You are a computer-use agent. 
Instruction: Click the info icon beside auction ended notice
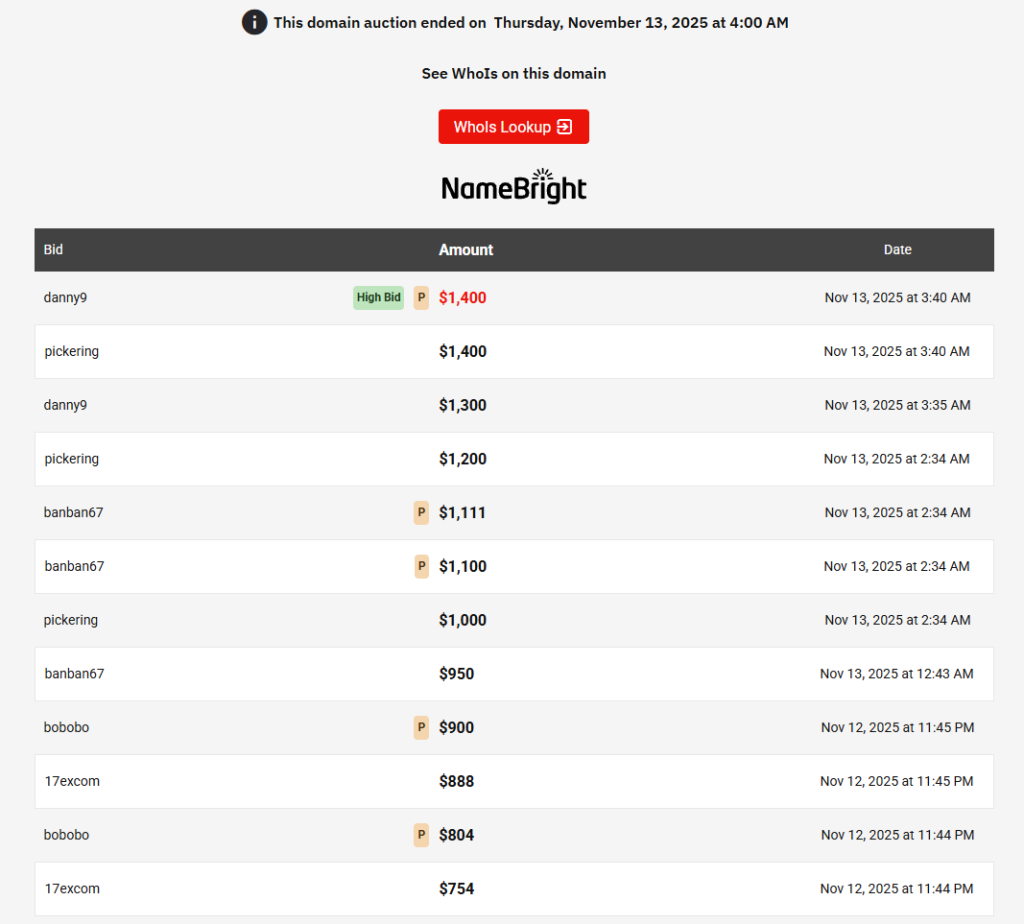[254, 22]
